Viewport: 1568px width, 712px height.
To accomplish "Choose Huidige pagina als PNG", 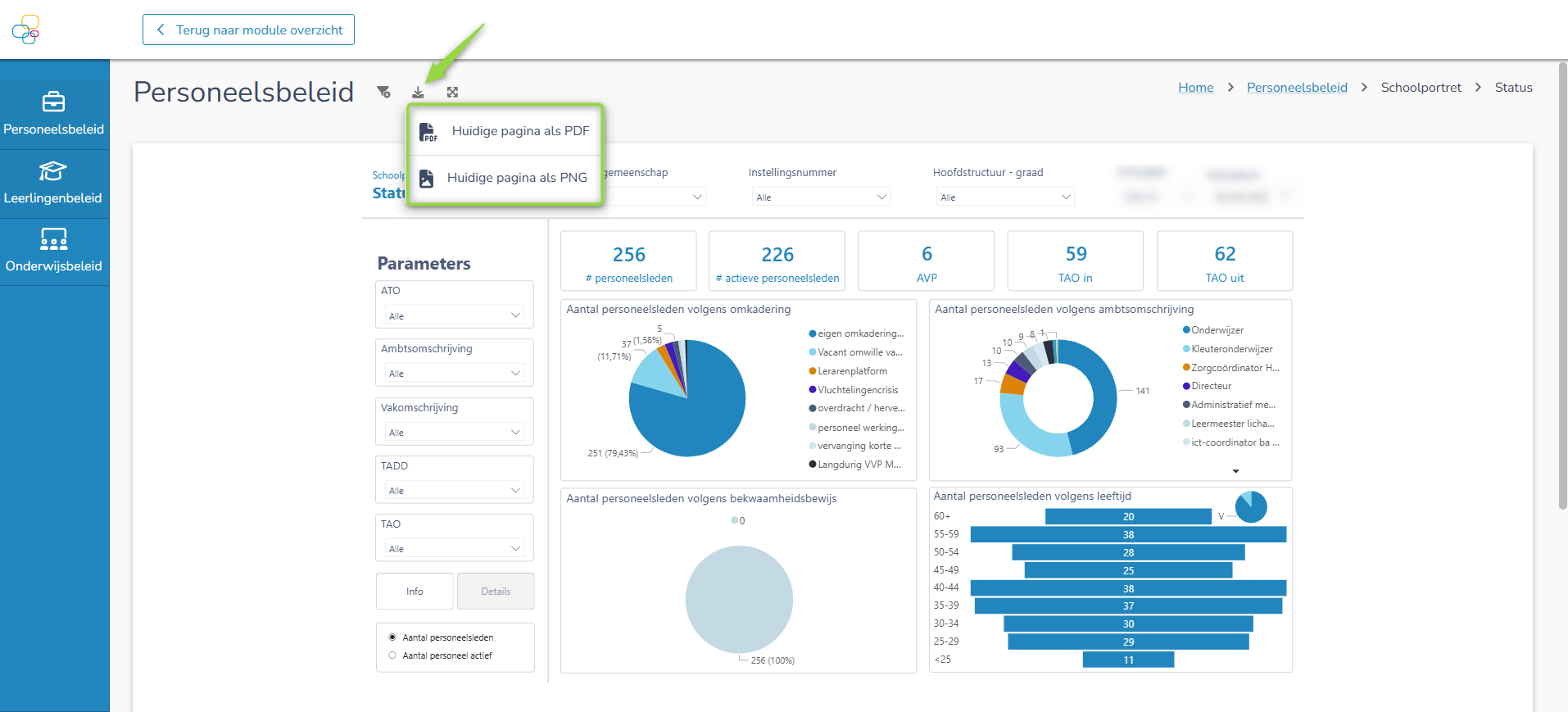I will [x=505, y=178].
